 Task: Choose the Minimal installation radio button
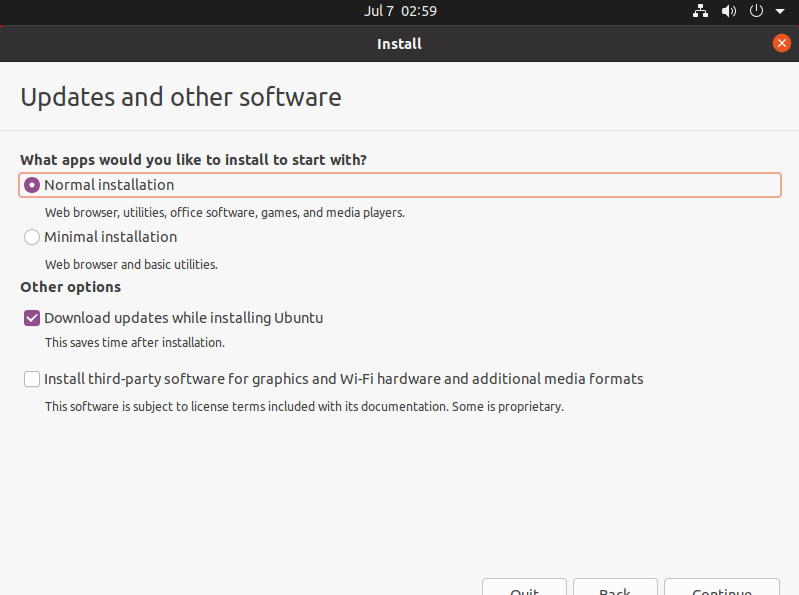pyautogui.click(x=32, y=237)
